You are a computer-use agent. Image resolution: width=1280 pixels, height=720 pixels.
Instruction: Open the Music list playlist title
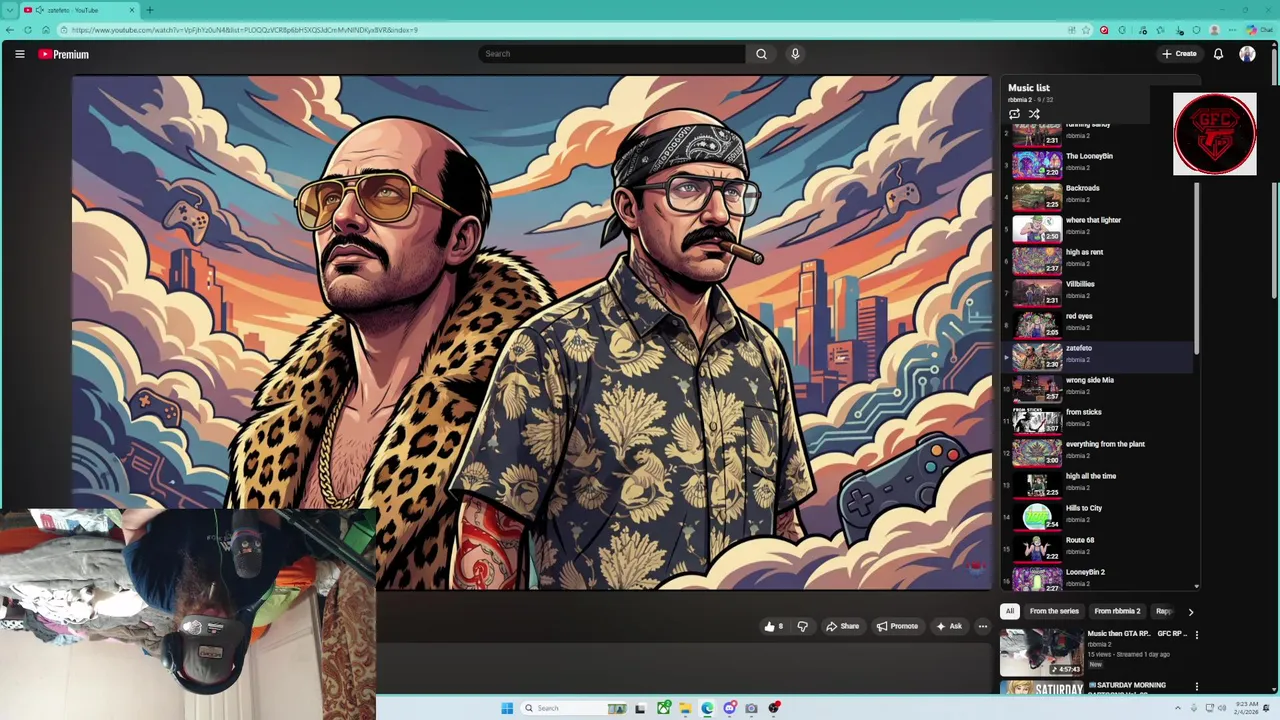click(1029, 88)
